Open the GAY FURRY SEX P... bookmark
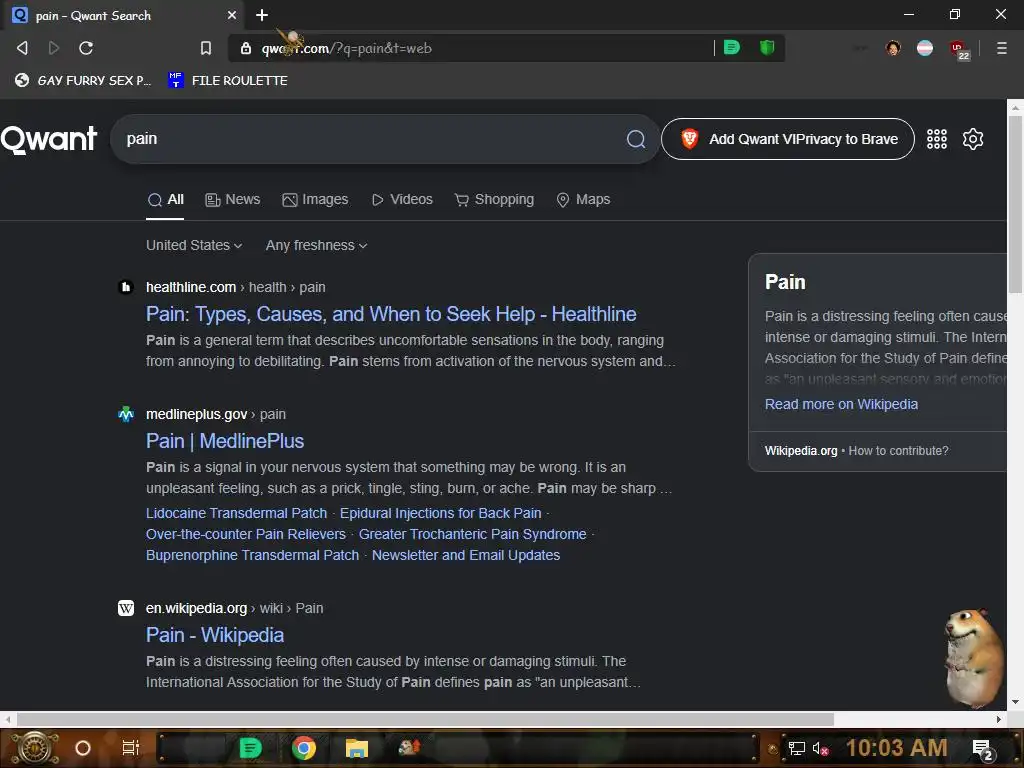1024x768 pixels. [84, 80]
